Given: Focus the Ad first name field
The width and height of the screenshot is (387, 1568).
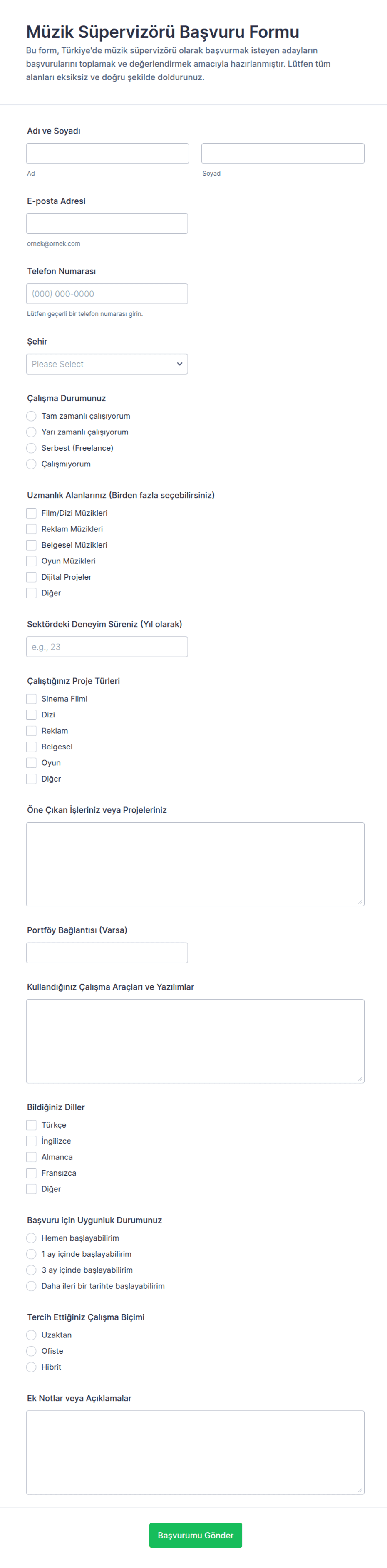Looking at the screenshot, I should coord(108,154).
